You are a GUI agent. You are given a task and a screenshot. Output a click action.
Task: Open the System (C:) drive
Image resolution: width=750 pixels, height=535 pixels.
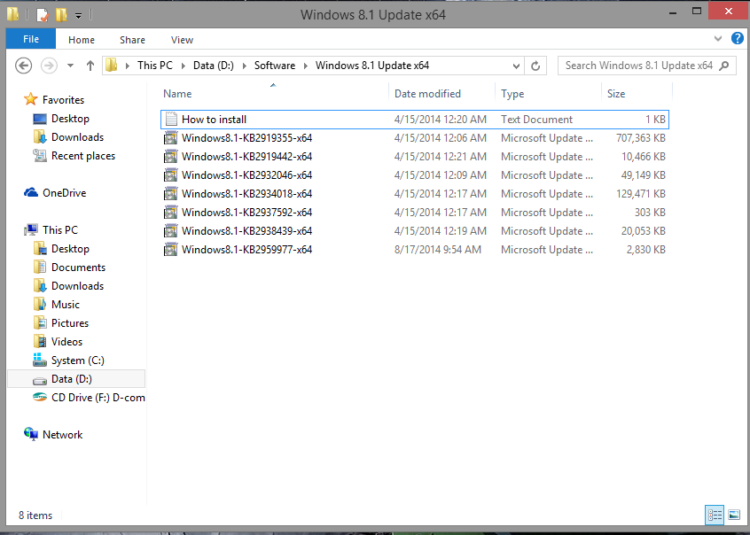point(77,361)
